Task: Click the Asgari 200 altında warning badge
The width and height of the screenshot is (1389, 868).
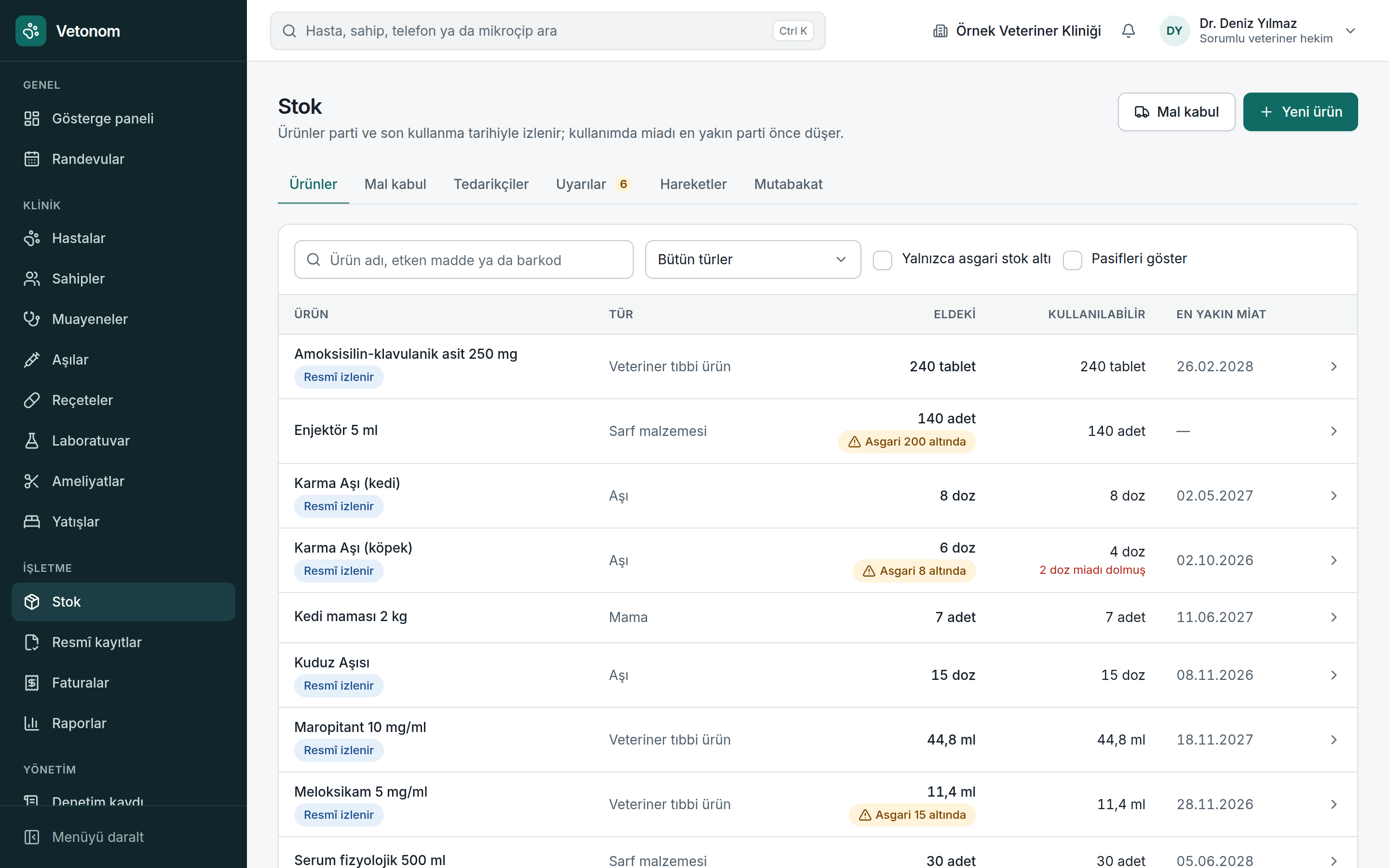Action: [907, 441]
